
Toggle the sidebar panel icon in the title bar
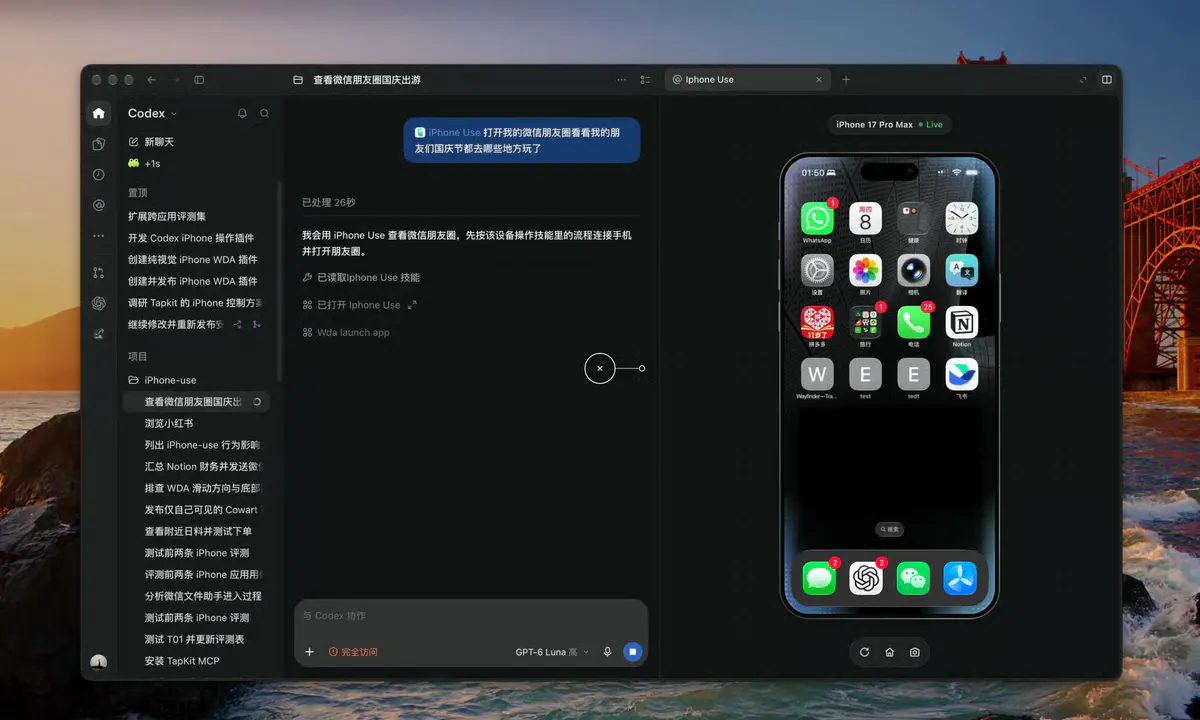pyautogui.click(x=199, y=80)
